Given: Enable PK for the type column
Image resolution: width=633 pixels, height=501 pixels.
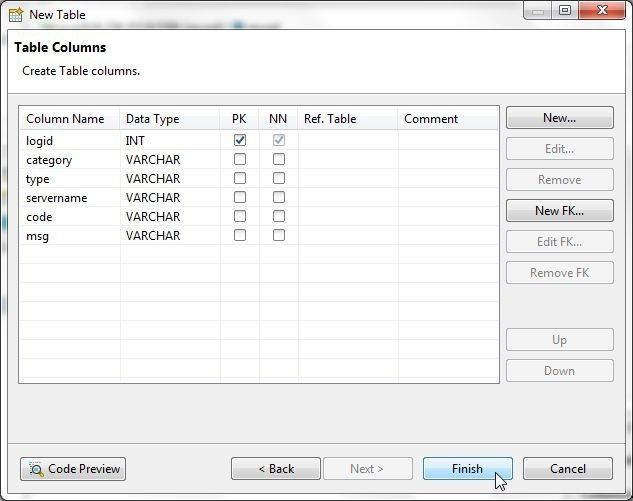Looking at the screenshot, I should [240, 178].
